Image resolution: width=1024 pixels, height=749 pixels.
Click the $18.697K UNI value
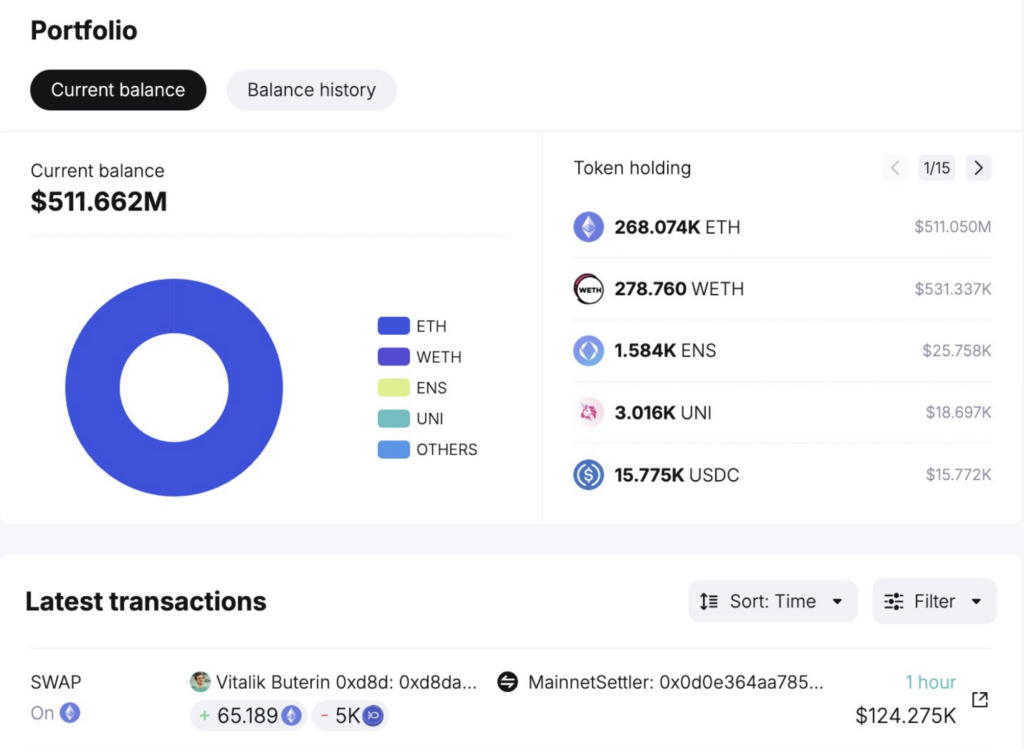(x=958, y=413)
